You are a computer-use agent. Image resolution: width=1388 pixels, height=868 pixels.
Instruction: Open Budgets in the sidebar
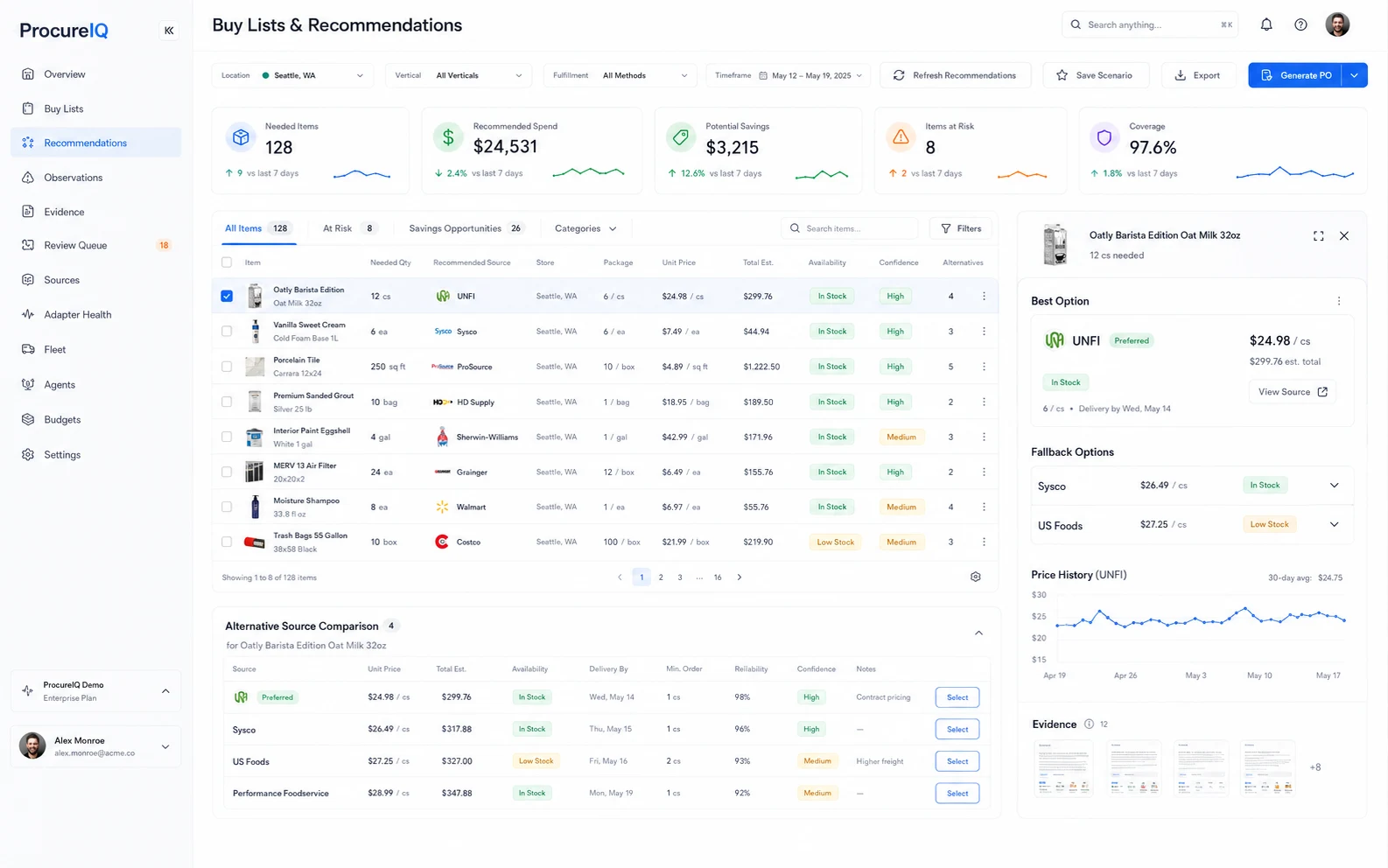pos(95,420)
